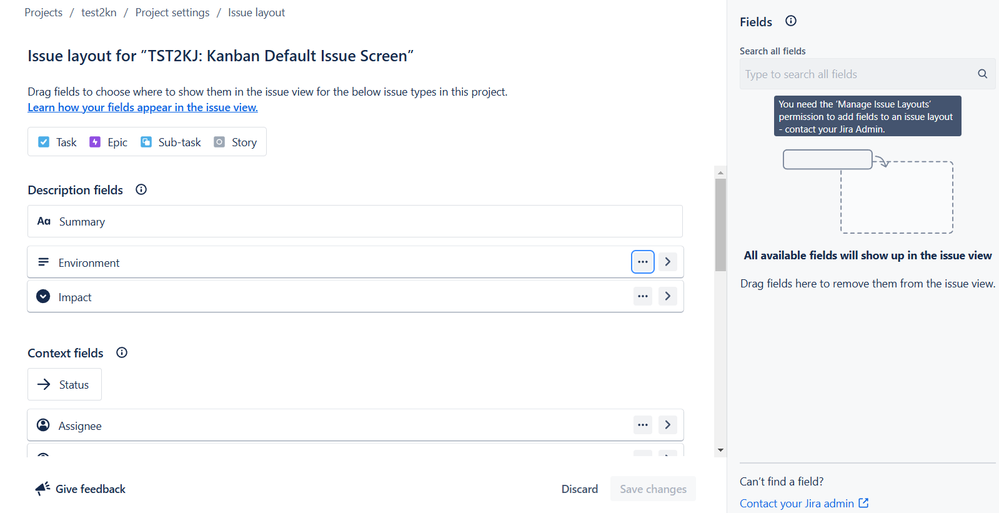This screenshot has height=513, width=999.
Task: Go to Projects breadcrumb
Action: [43, 13]
